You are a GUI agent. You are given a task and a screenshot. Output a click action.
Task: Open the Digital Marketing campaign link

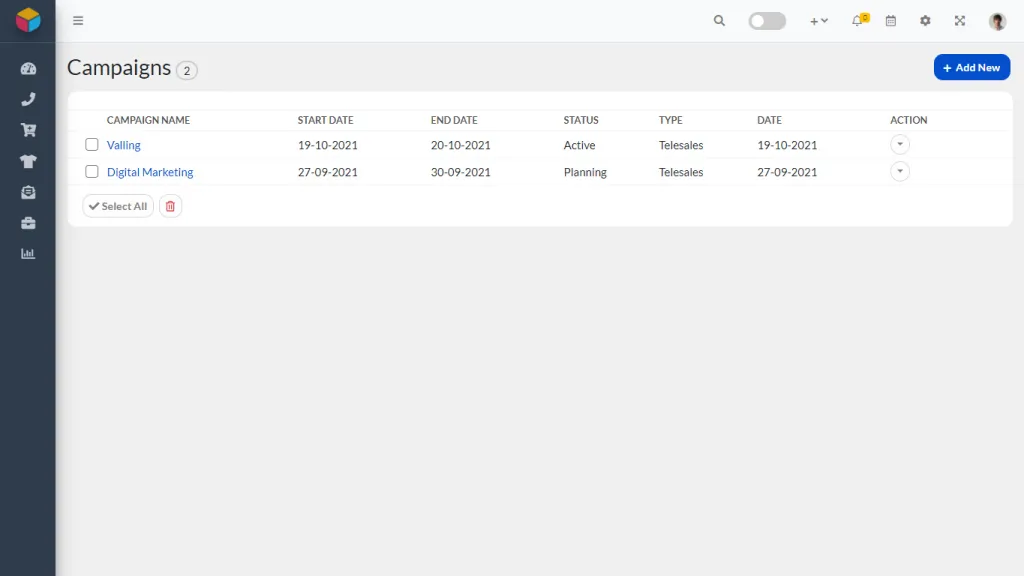pos(150,172)
